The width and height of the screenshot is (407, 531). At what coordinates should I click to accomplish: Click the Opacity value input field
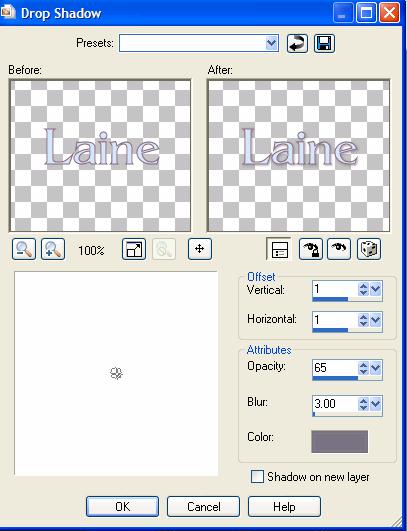[x=335, y=368]
